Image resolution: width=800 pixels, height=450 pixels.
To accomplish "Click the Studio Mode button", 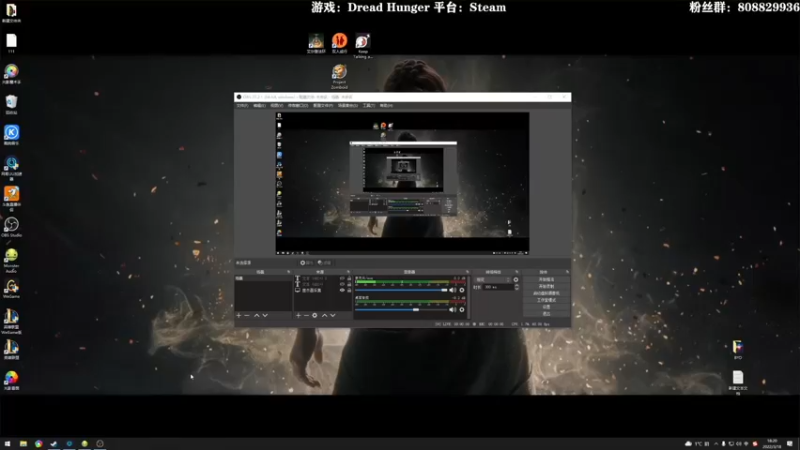I will click(x=546, y=300).
